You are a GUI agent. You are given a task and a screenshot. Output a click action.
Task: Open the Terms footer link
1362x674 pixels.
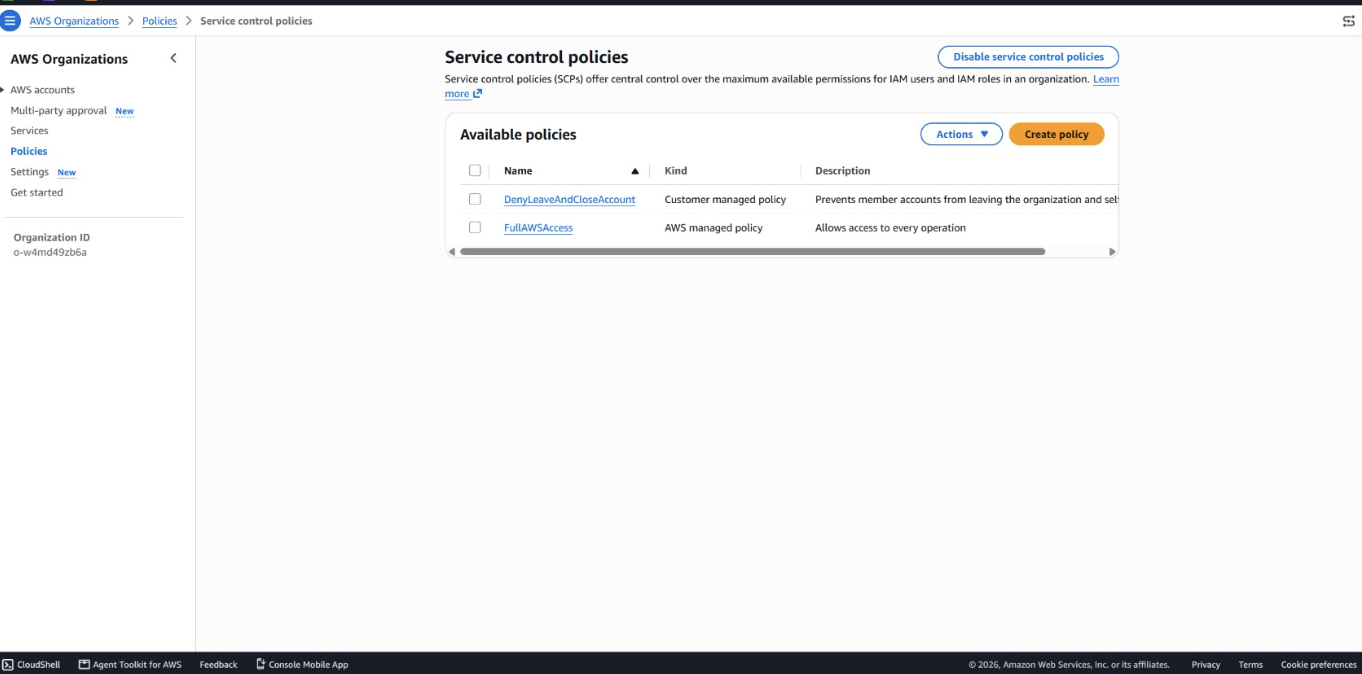1250,664
